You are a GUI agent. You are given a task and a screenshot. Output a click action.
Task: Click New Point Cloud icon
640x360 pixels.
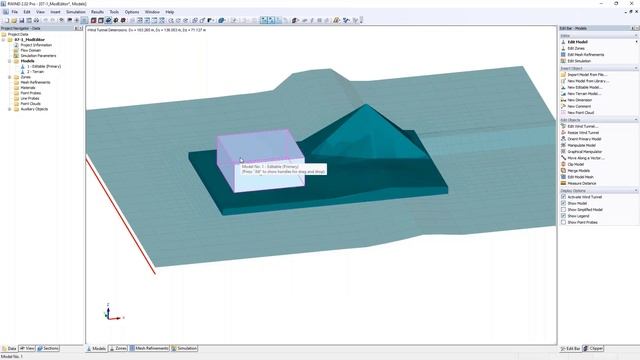point(563,113)
